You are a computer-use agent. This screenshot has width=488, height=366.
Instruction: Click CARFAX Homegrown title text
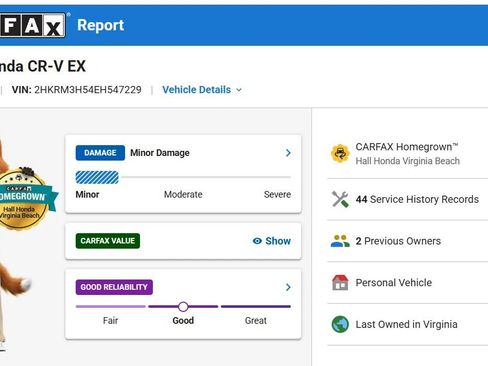[407, 147]
